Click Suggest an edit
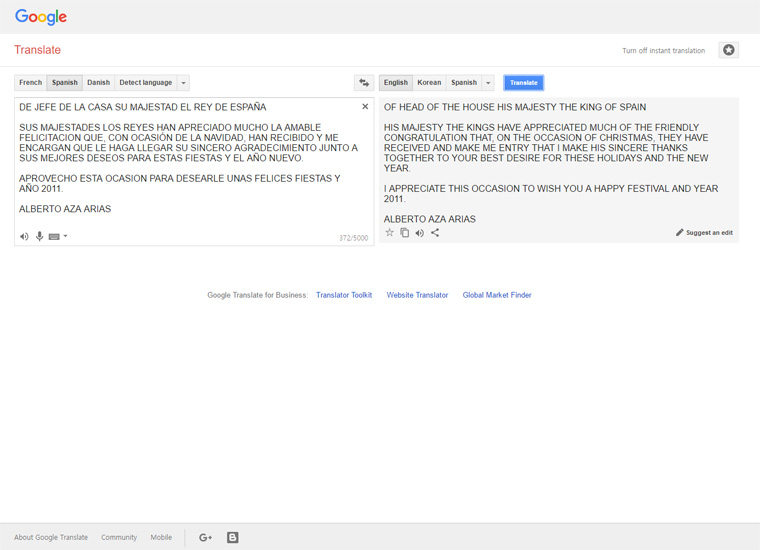 click(x=704, y=233)
